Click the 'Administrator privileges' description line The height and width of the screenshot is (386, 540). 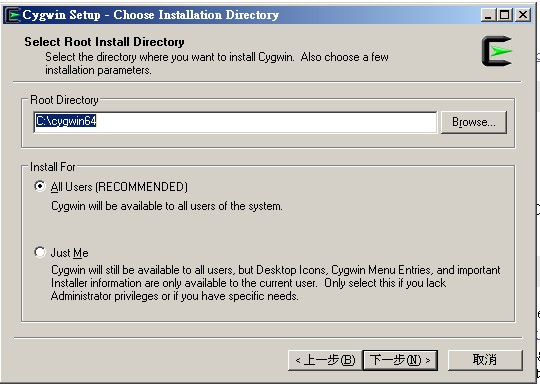click(x=175, y=296)
